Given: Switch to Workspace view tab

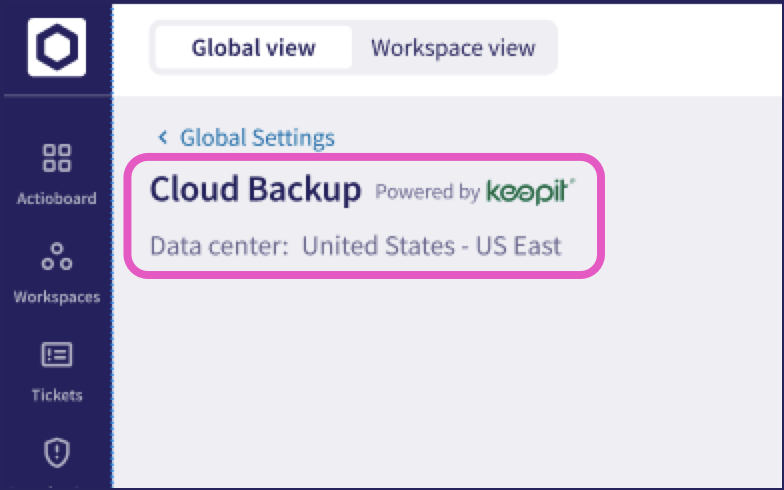Looking at the screenshot, I should click(x=453, y=48).
